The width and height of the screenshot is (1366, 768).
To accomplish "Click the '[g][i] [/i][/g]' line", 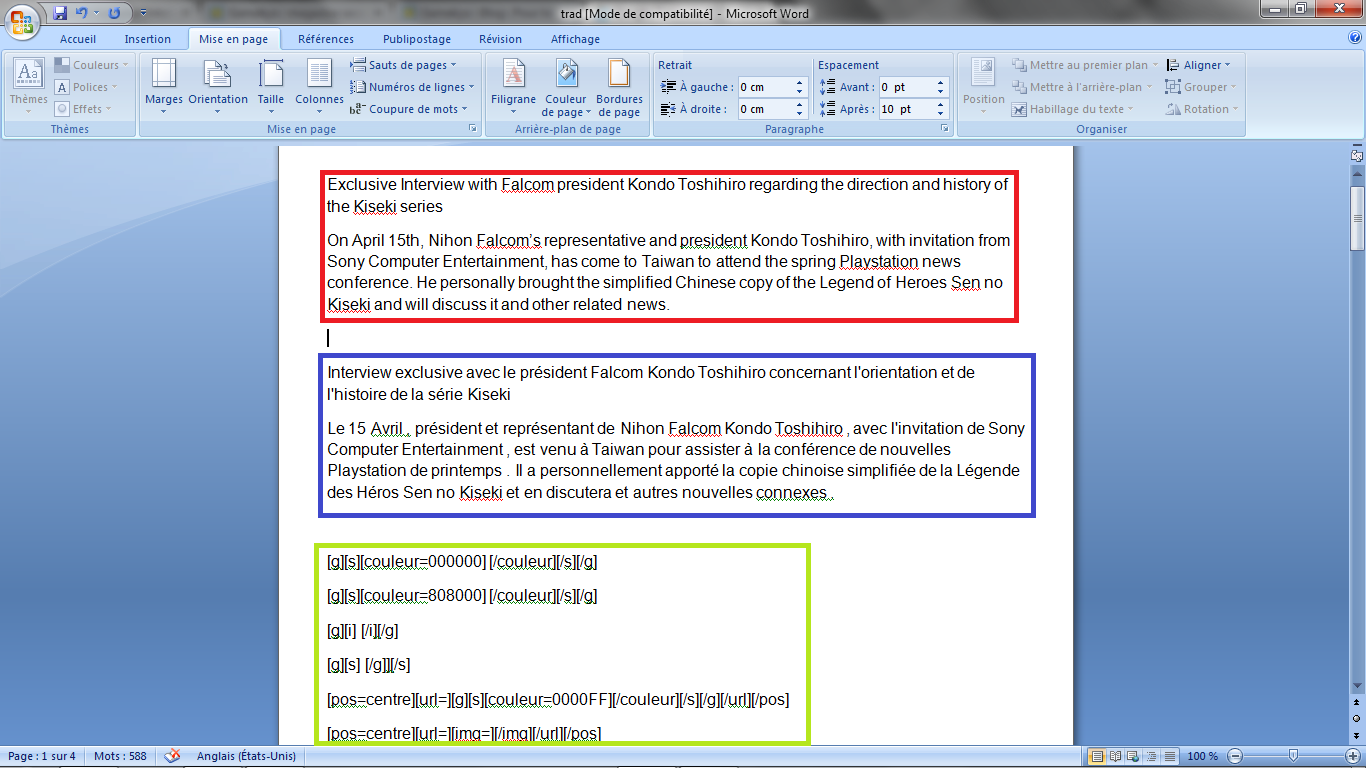I will pos(363,631).
